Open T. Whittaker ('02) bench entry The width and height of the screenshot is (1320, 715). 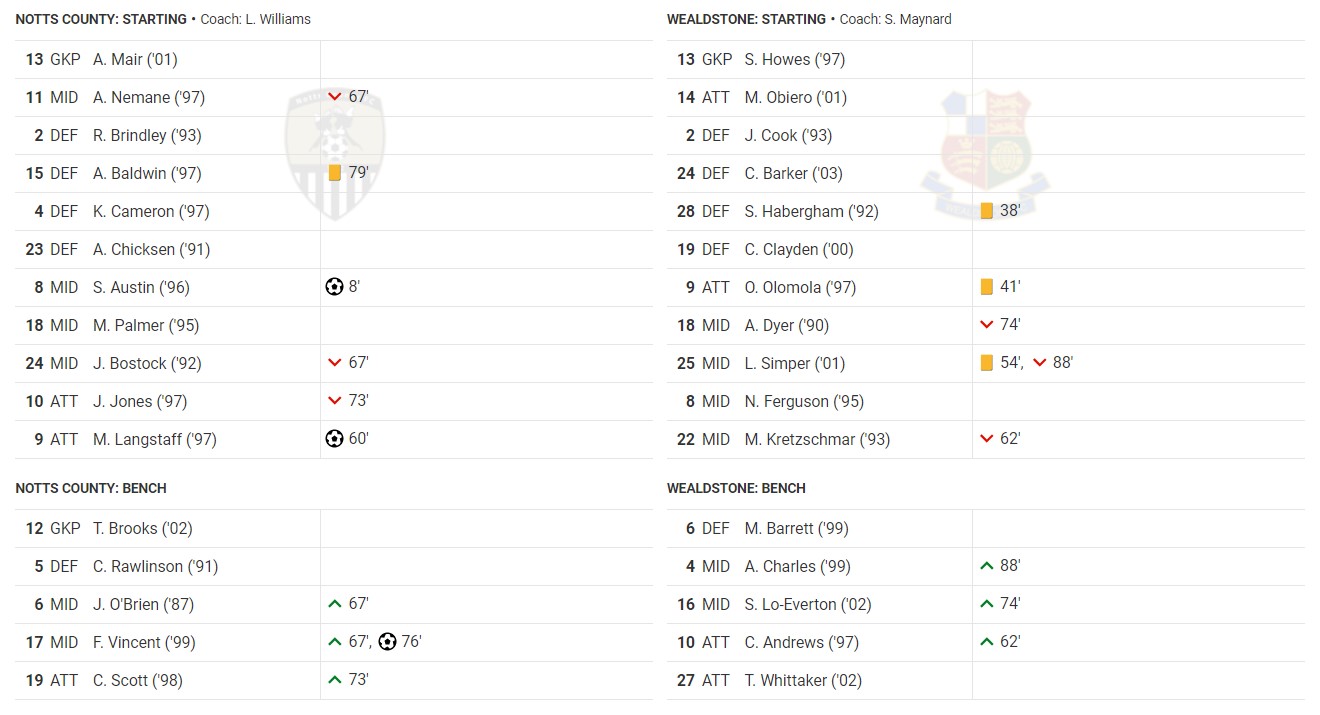[800, 680]
